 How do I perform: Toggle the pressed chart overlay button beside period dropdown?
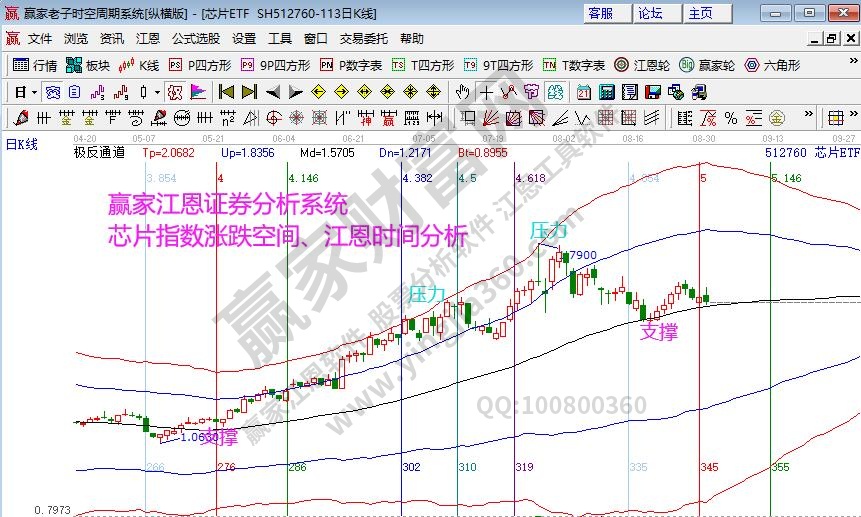point(52,92)
